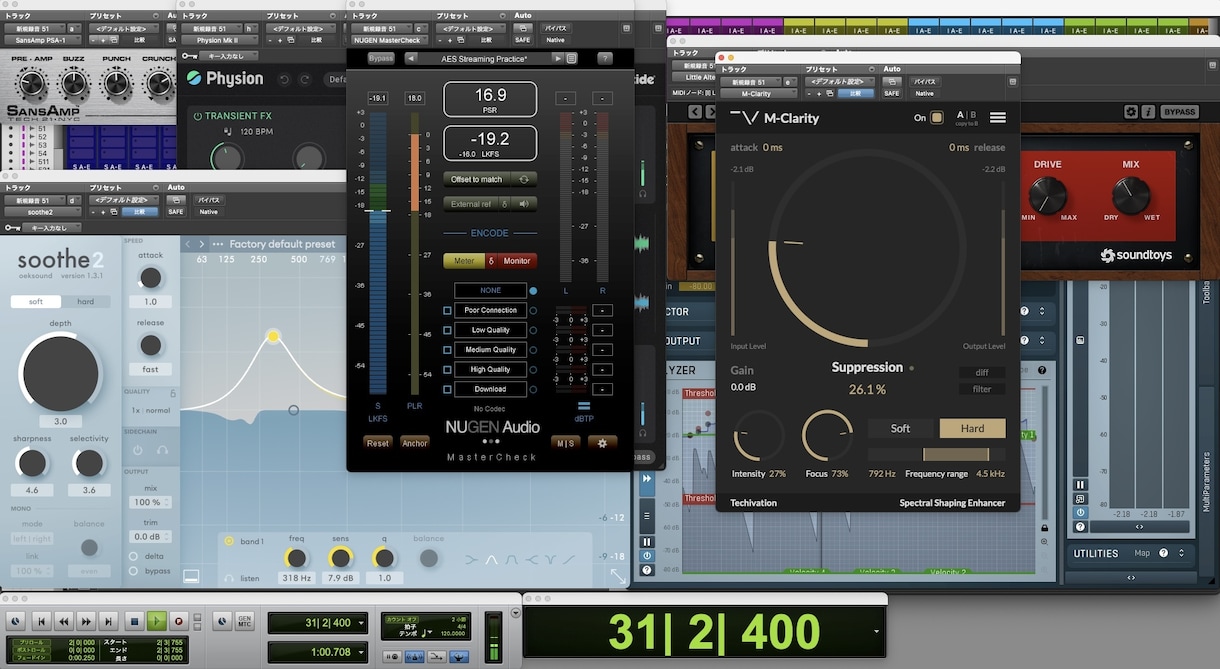Screen dimensions: 1220x669
Task: Open the 1:00.708 sub counter dropdown
Action: pos(363,651)
